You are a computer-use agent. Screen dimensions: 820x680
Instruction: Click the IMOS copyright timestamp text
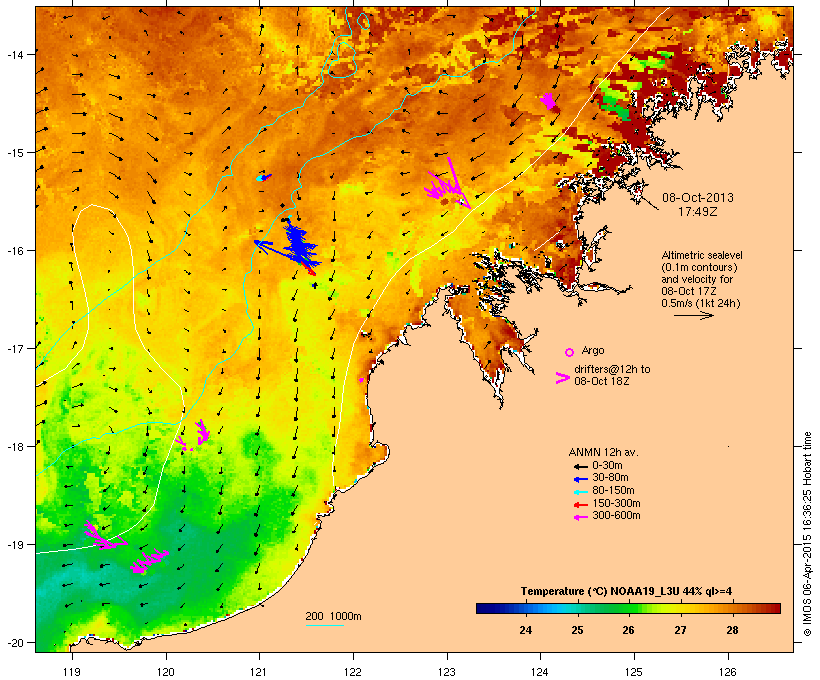[808, 534]
